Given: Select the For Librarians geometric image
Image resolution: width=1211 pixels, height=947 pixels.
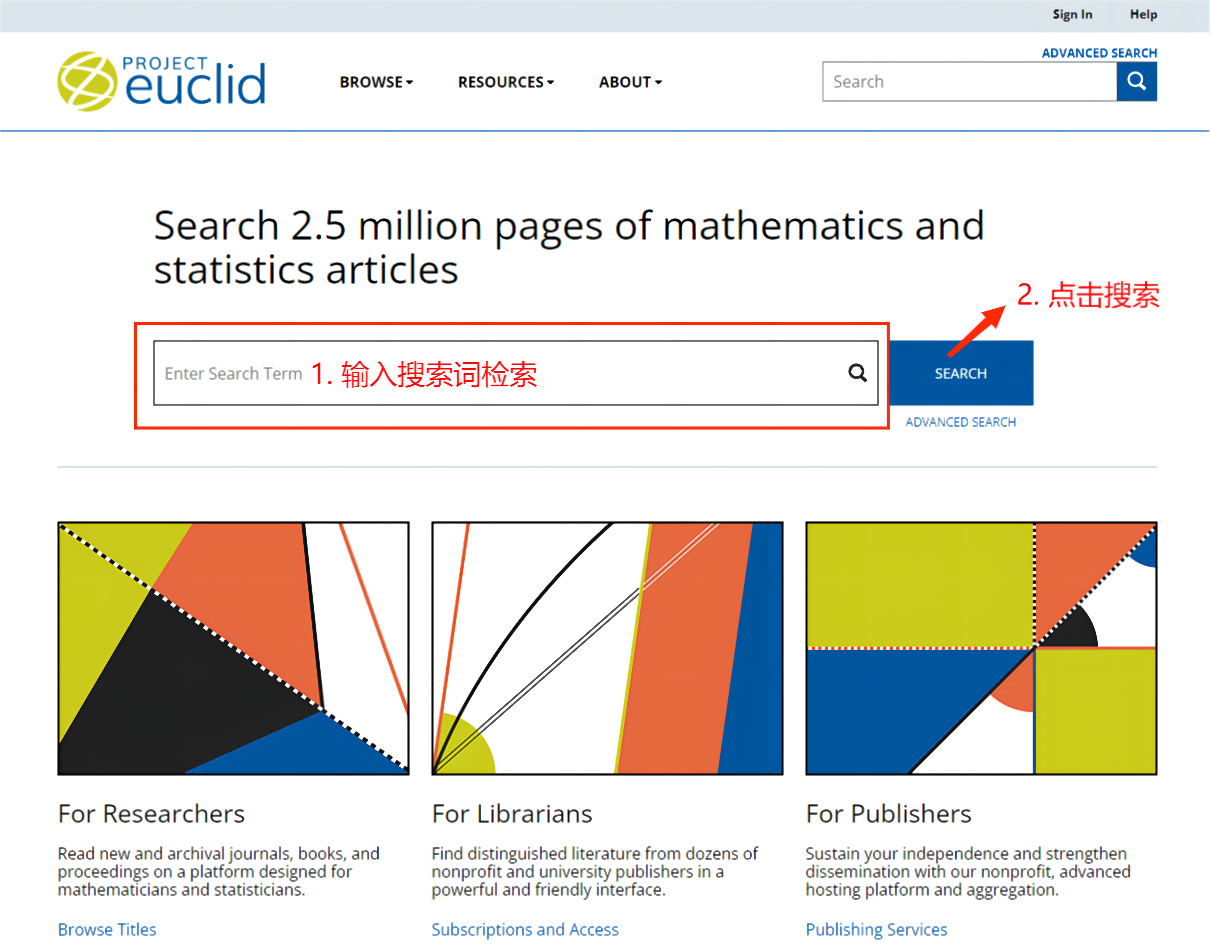Looking at the screenshot, I should pyautogui.click(x=607, y=648).
